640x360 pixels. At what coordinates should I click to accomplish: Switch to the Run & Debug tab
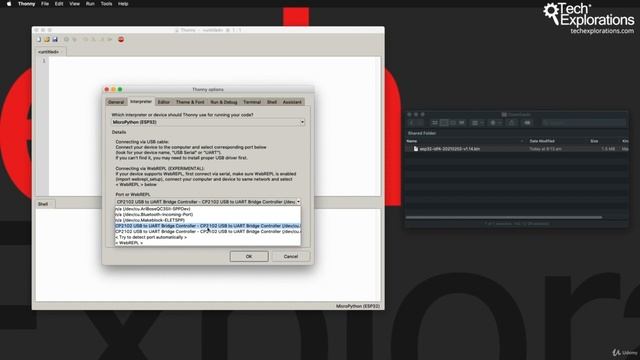[x=224, y=102]
